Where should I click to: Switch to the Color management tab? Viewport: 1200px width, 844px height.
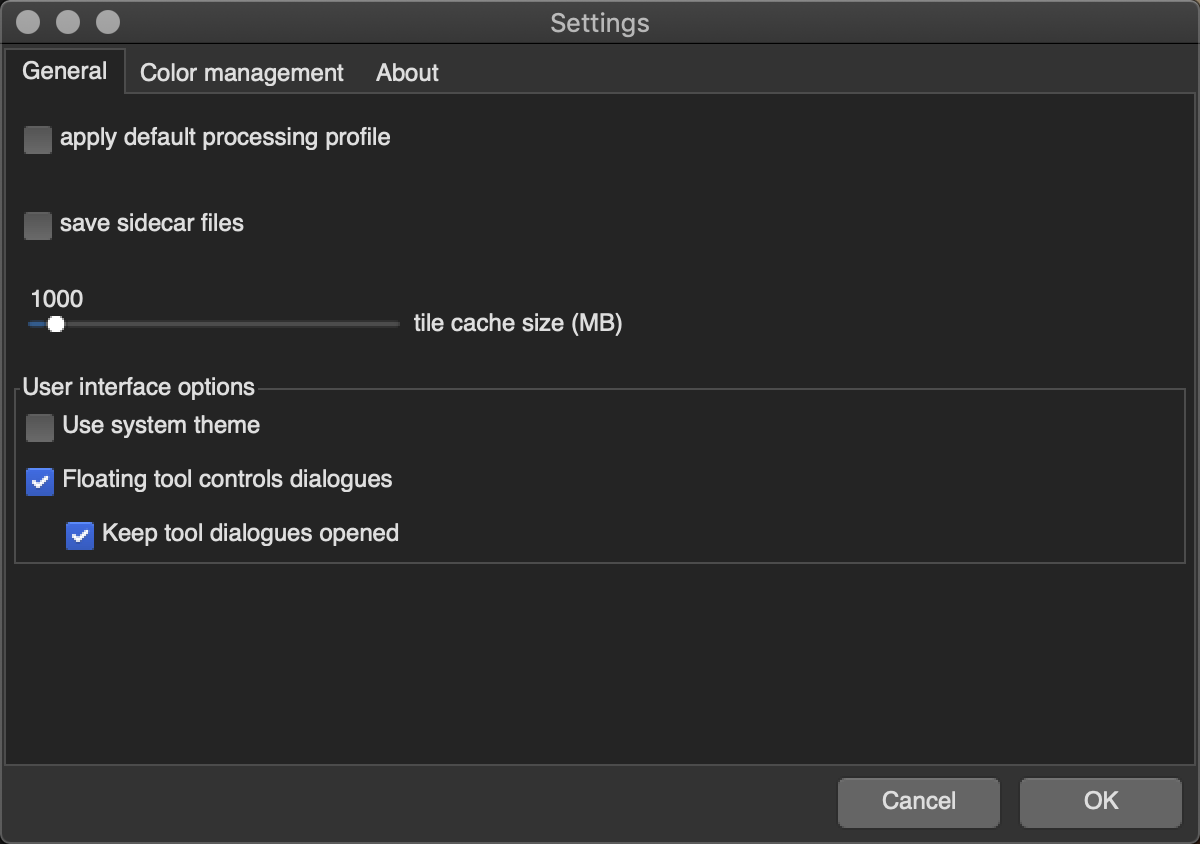241,73
